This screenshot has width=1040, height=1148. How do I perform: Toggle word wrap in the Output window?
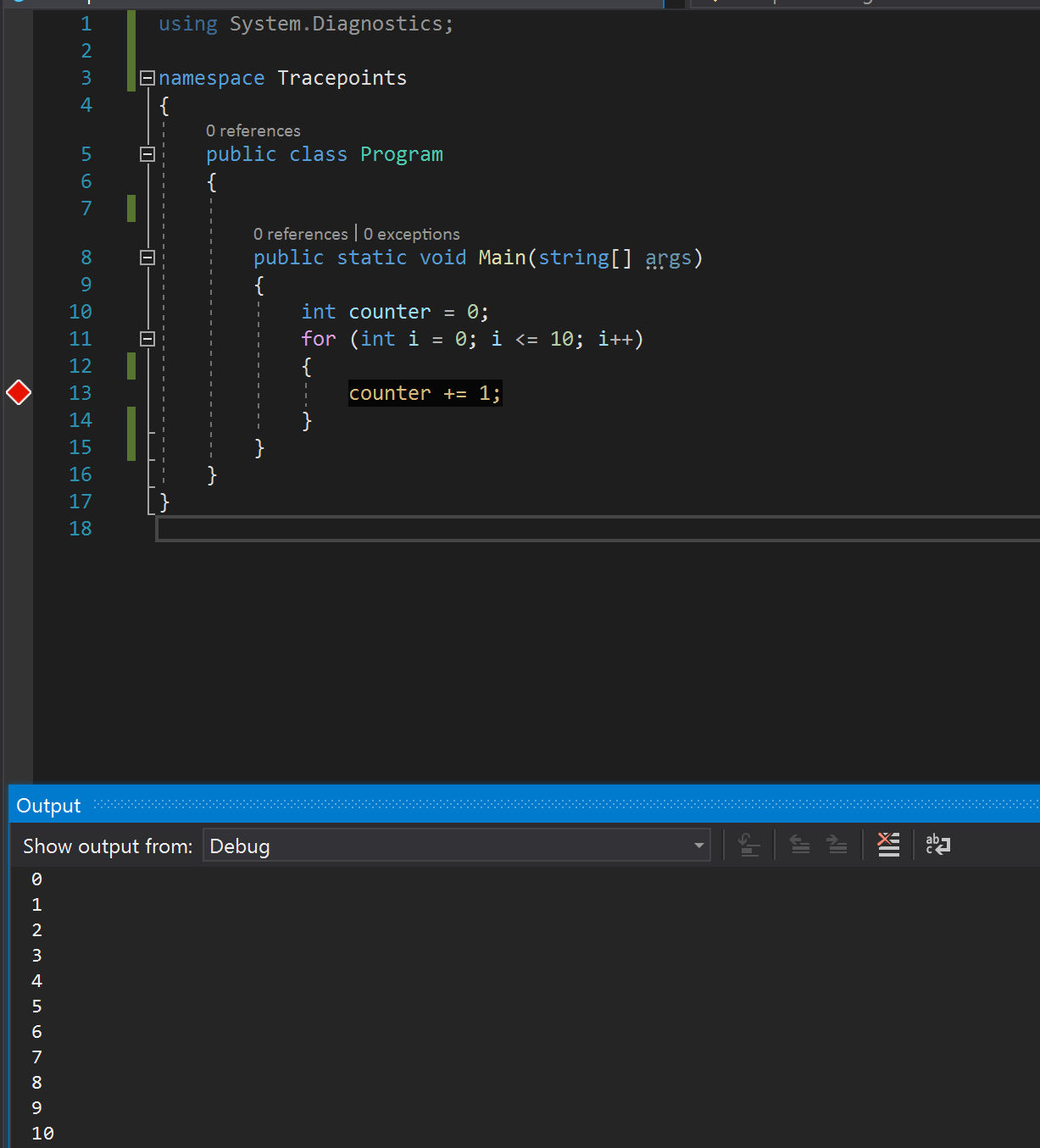tap(937, 844)
